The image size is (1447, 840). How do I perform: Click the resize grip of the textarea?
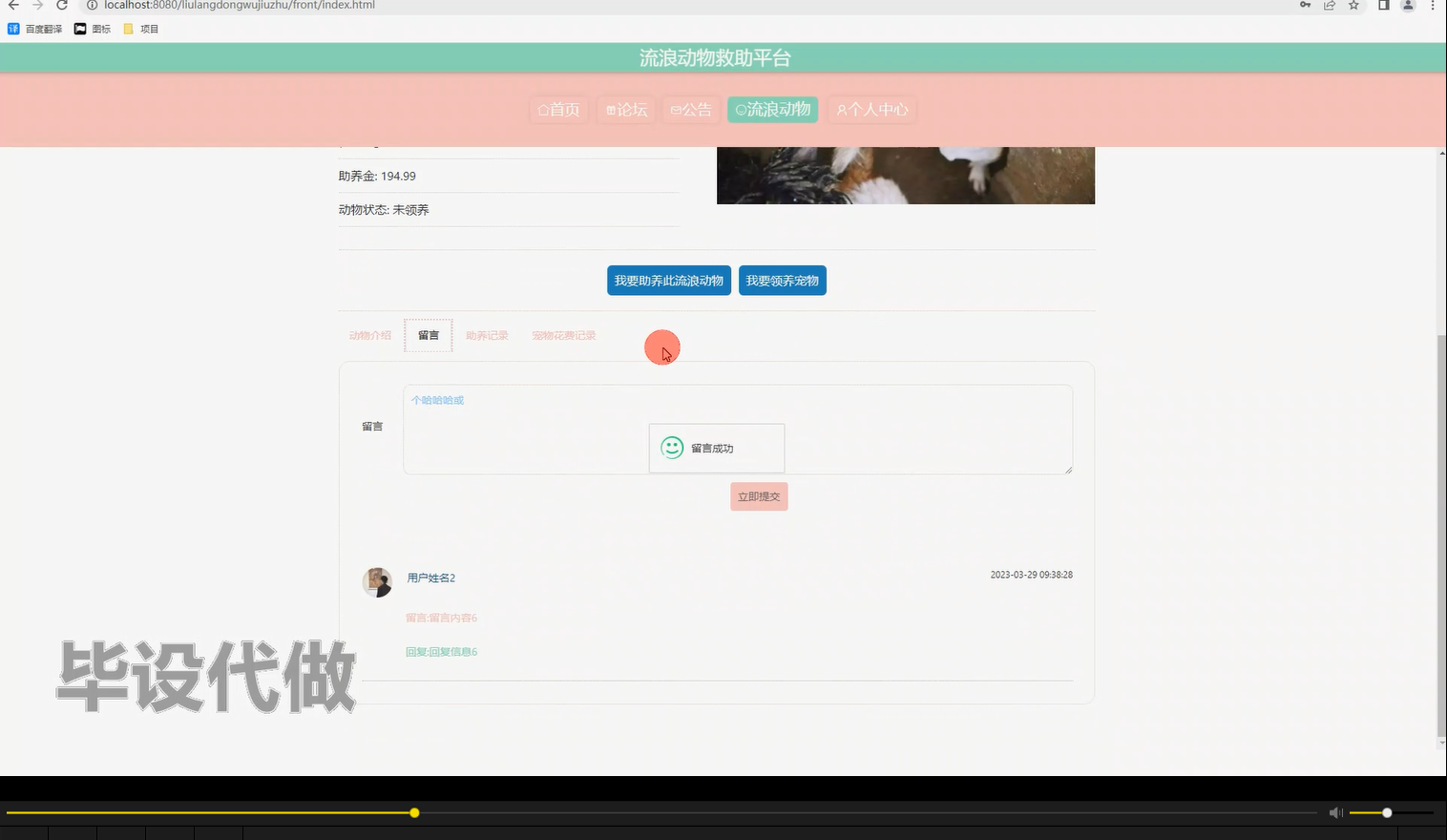click(1068, 470)
